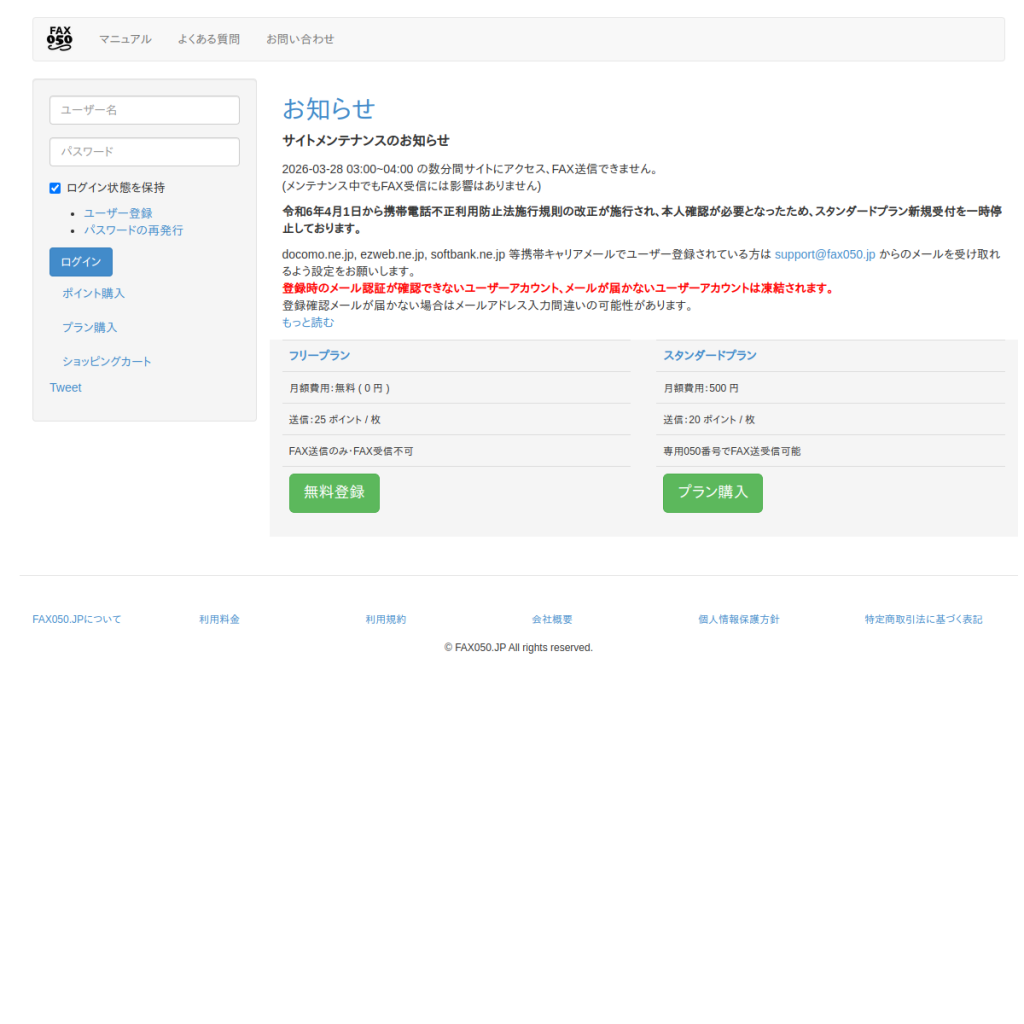Screen dimensions: 1024x1024
Task: Open the パスワードの再発行 link
Action: pos(133,230)
